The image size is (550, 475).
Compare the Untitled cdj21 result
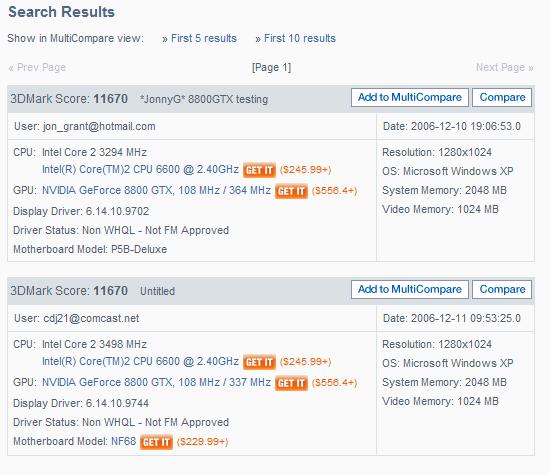click(502, 289)
